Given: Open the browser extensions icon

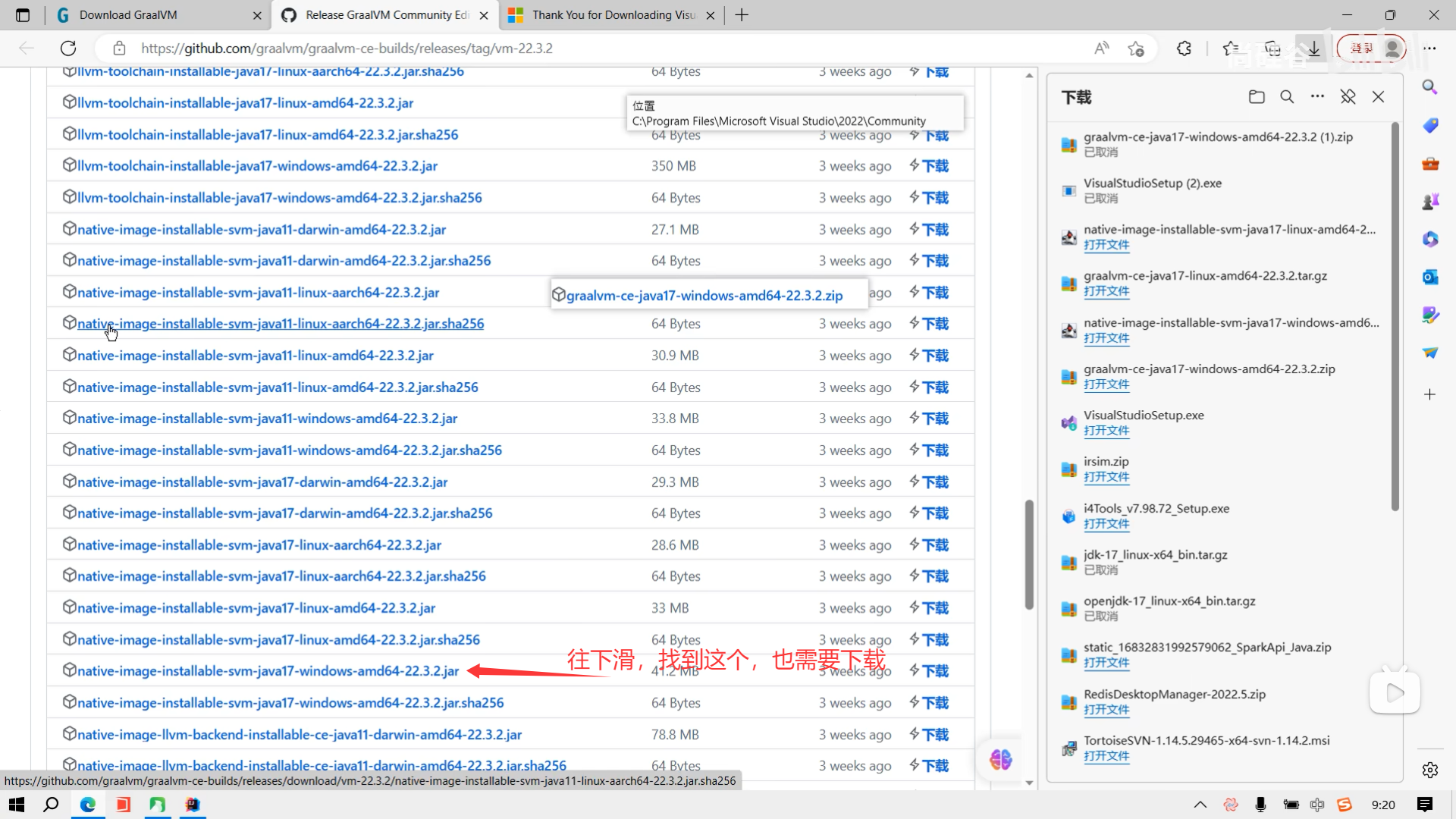Looking at the screenshot, I should click(x=1184, y=49).
